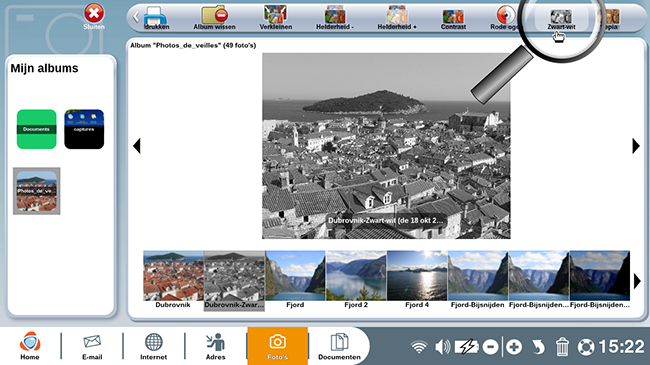Select Album wissen in toolbar
The image size is (650, 365).
point(214,18)
